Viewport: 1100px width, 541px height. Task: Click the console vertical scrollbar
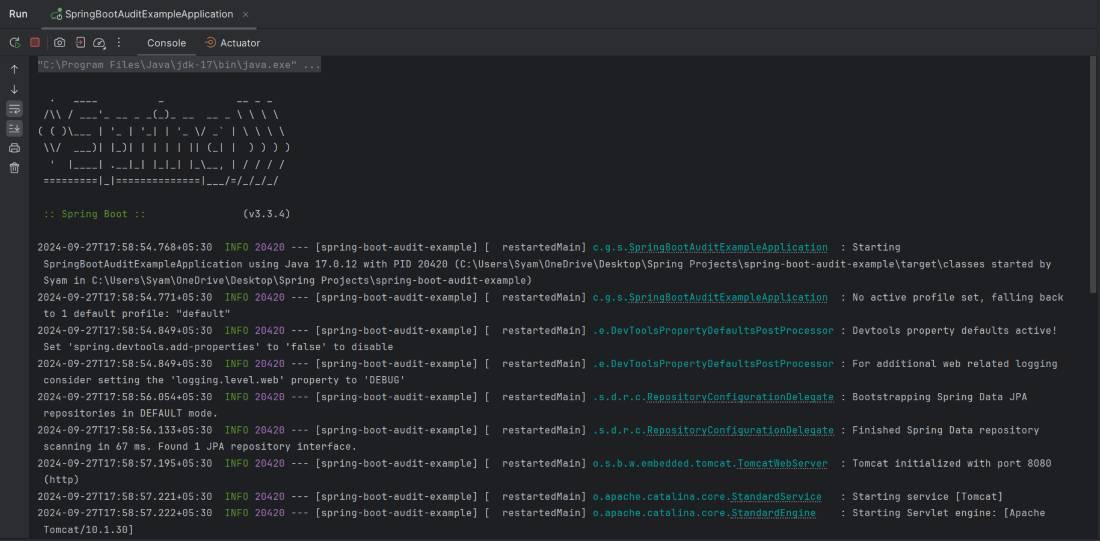point(1094,200)
